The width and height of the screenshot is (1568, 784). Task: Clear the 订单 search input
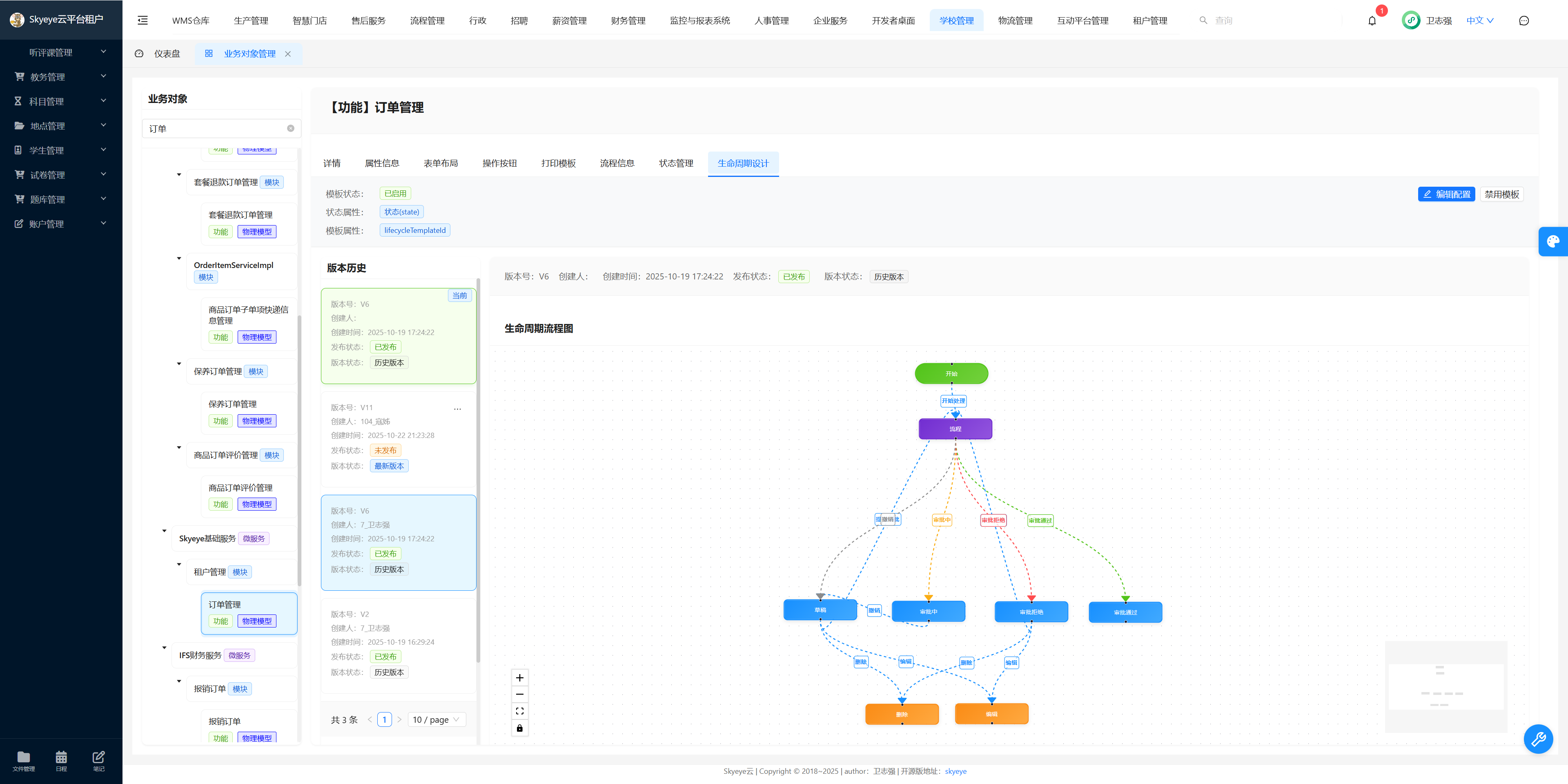(x=290, y=129)
